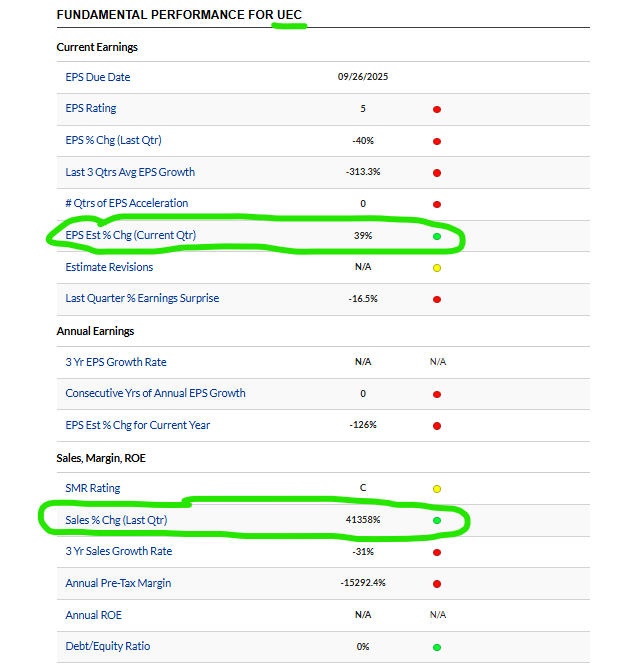Click the red dot beside Annual Pre-Tax Margin
Viewport: 620px width, 665px height.
[436, 584]
